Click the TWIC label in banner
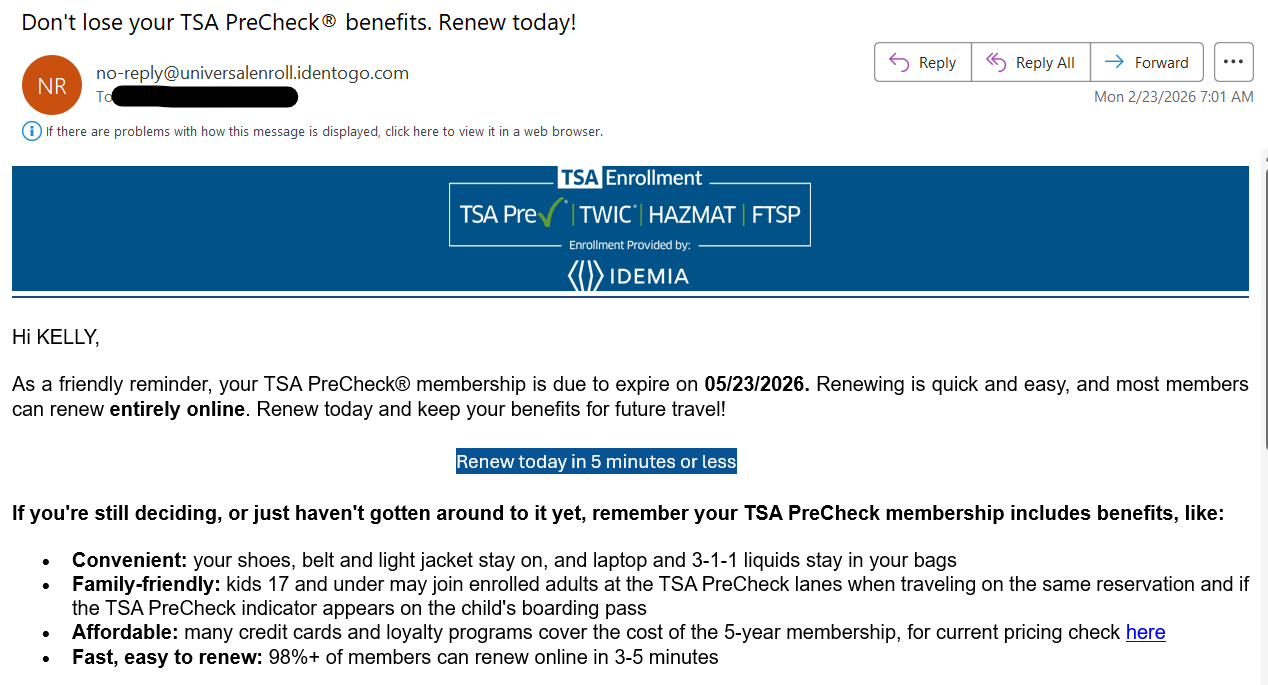Image resolution: width=1268 pixels, height=685 pixels. [x=607, y=214]
